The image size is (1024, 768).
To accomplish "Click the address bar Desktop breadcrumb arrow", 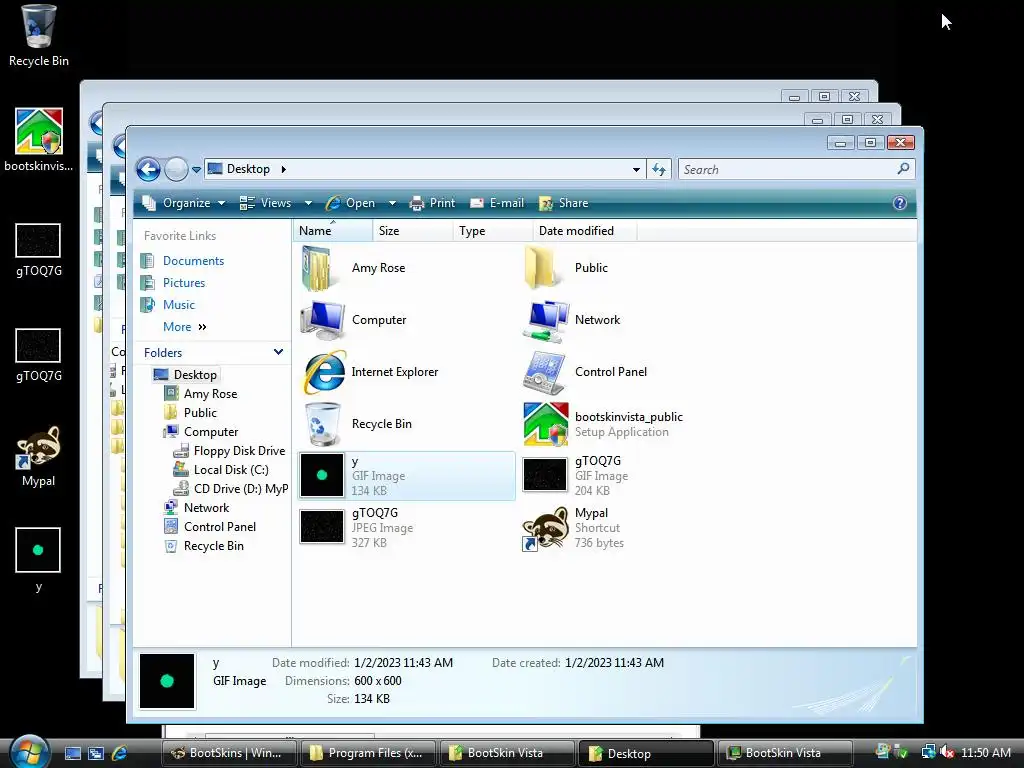I will point(283,169).
